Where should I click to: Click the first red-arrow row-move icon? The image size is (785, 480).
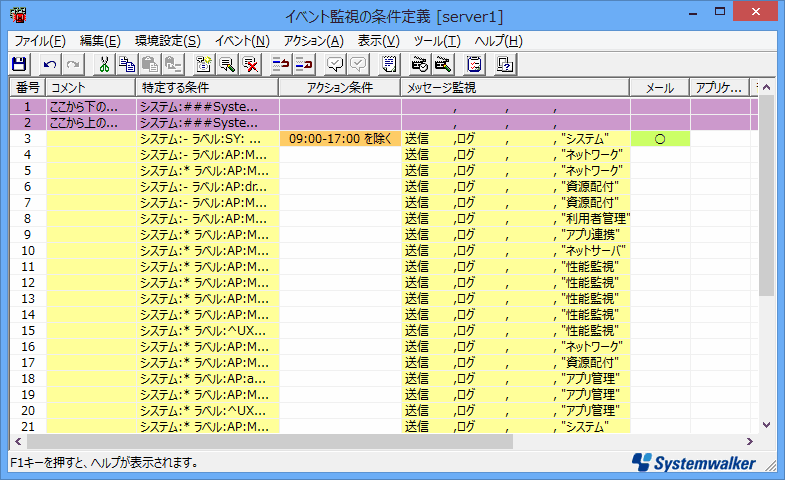pyautogui.click(x=281, y=64)
